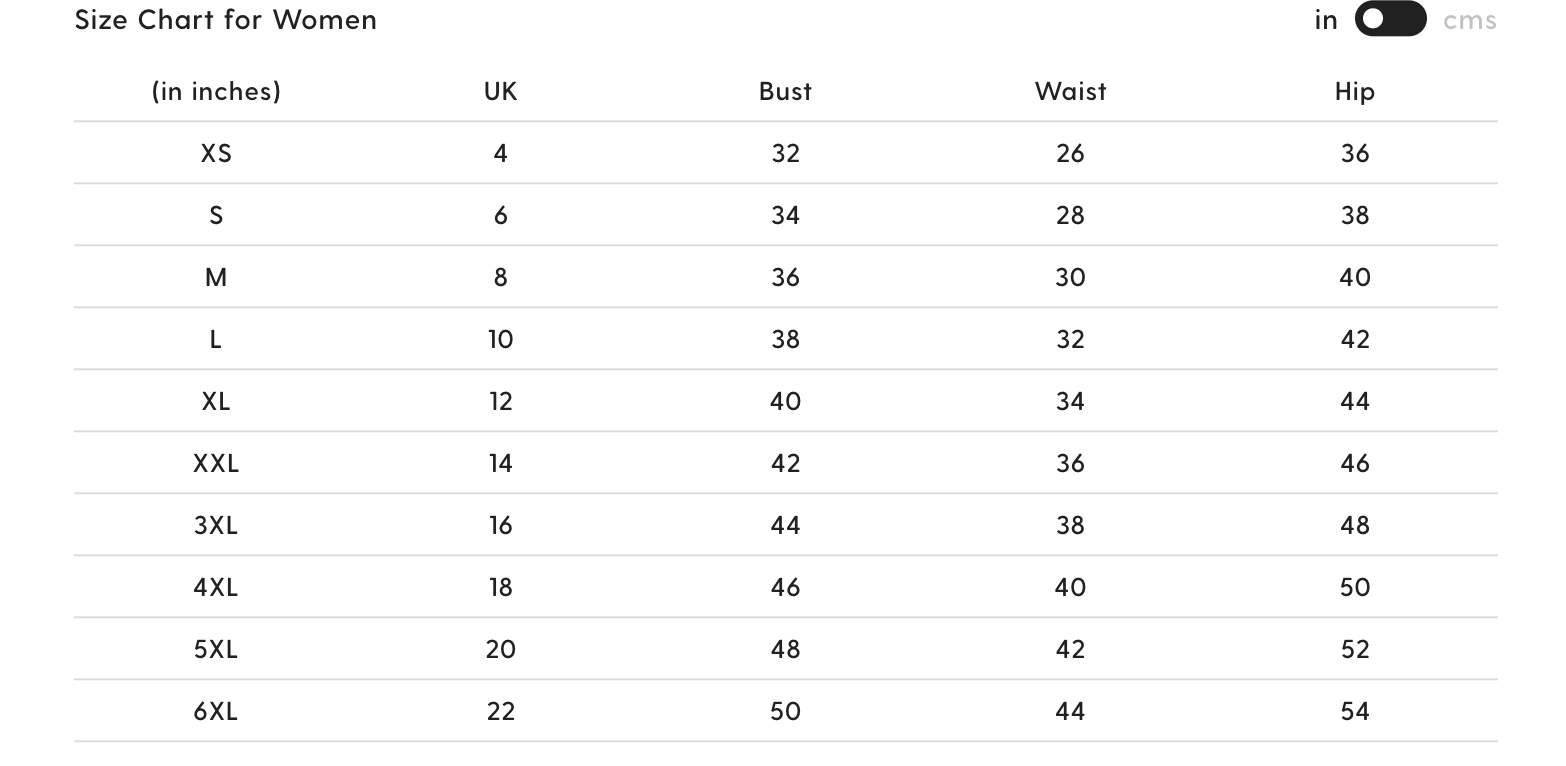Click the Waist column header
The image size is (1566, 766).
tap(1070, 91)
